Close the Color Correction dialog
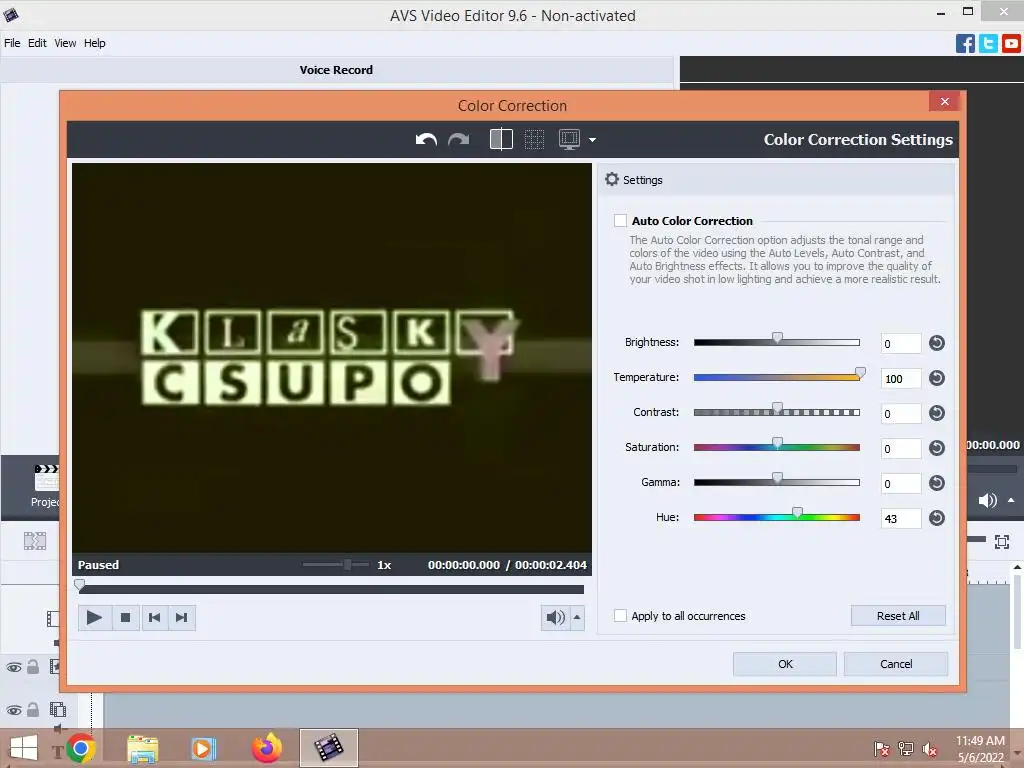The image size is (1024, 768). coord(944,101)
